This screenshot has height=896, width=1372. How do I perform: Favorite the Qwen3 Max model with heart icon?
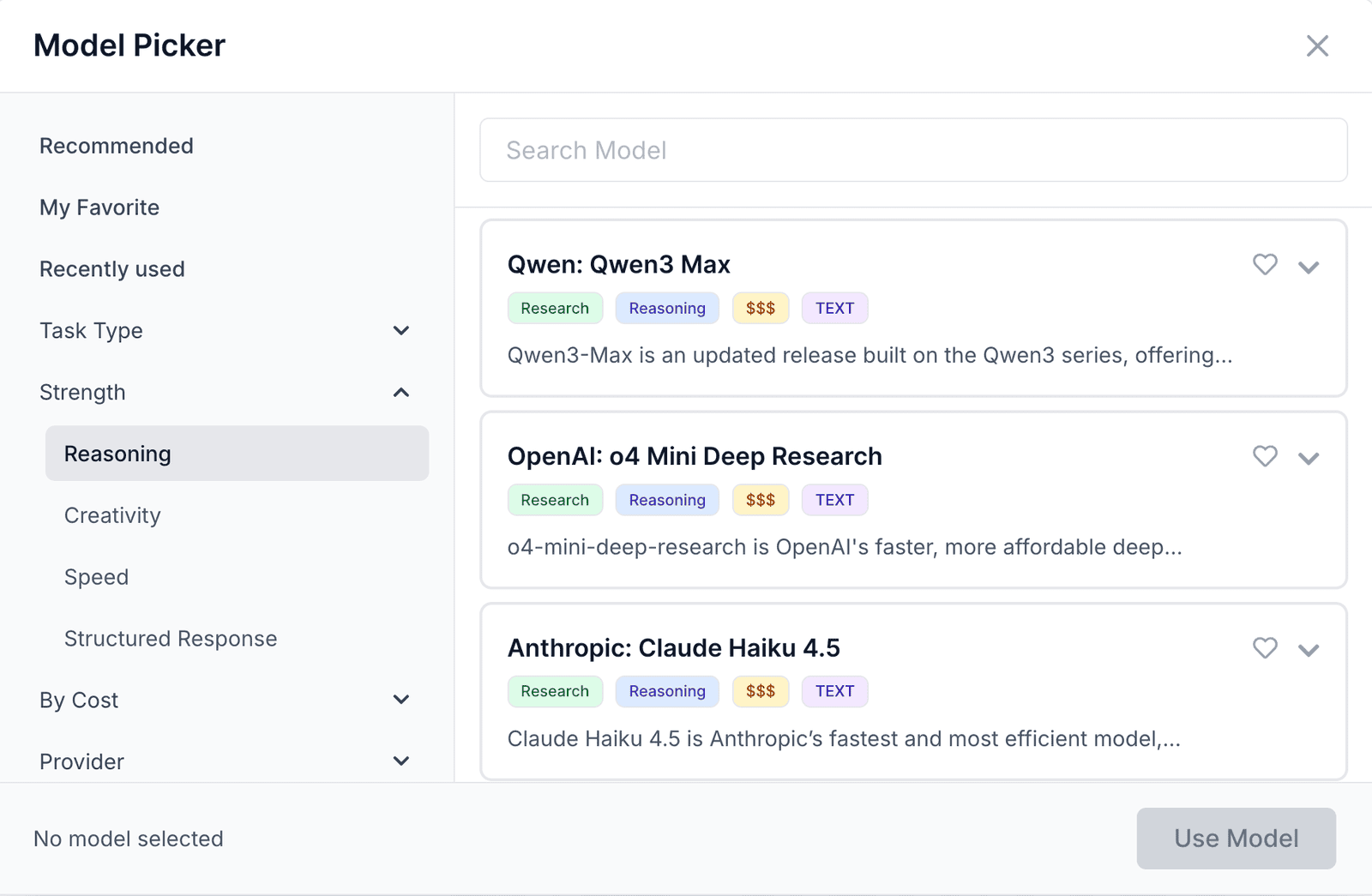(1265, 265)
